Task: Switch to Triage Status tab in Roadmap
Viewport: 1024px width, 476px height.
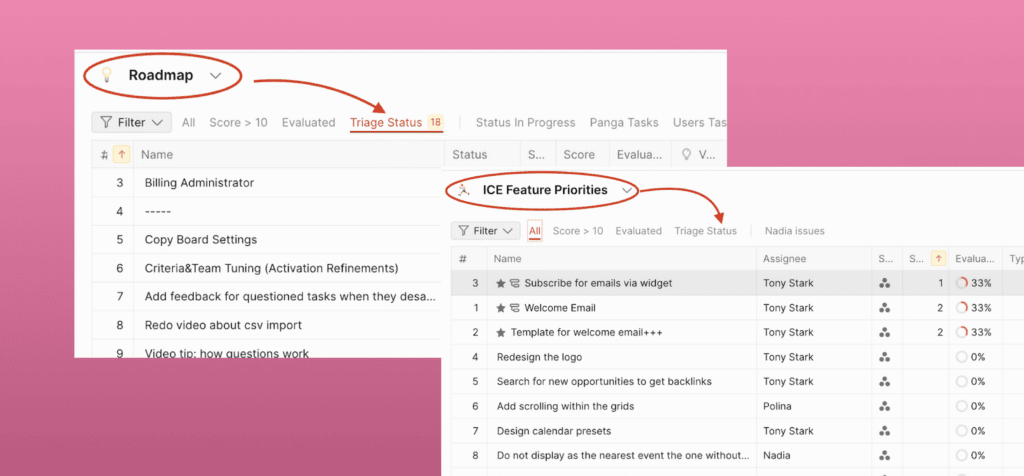Action: (387, 122)
